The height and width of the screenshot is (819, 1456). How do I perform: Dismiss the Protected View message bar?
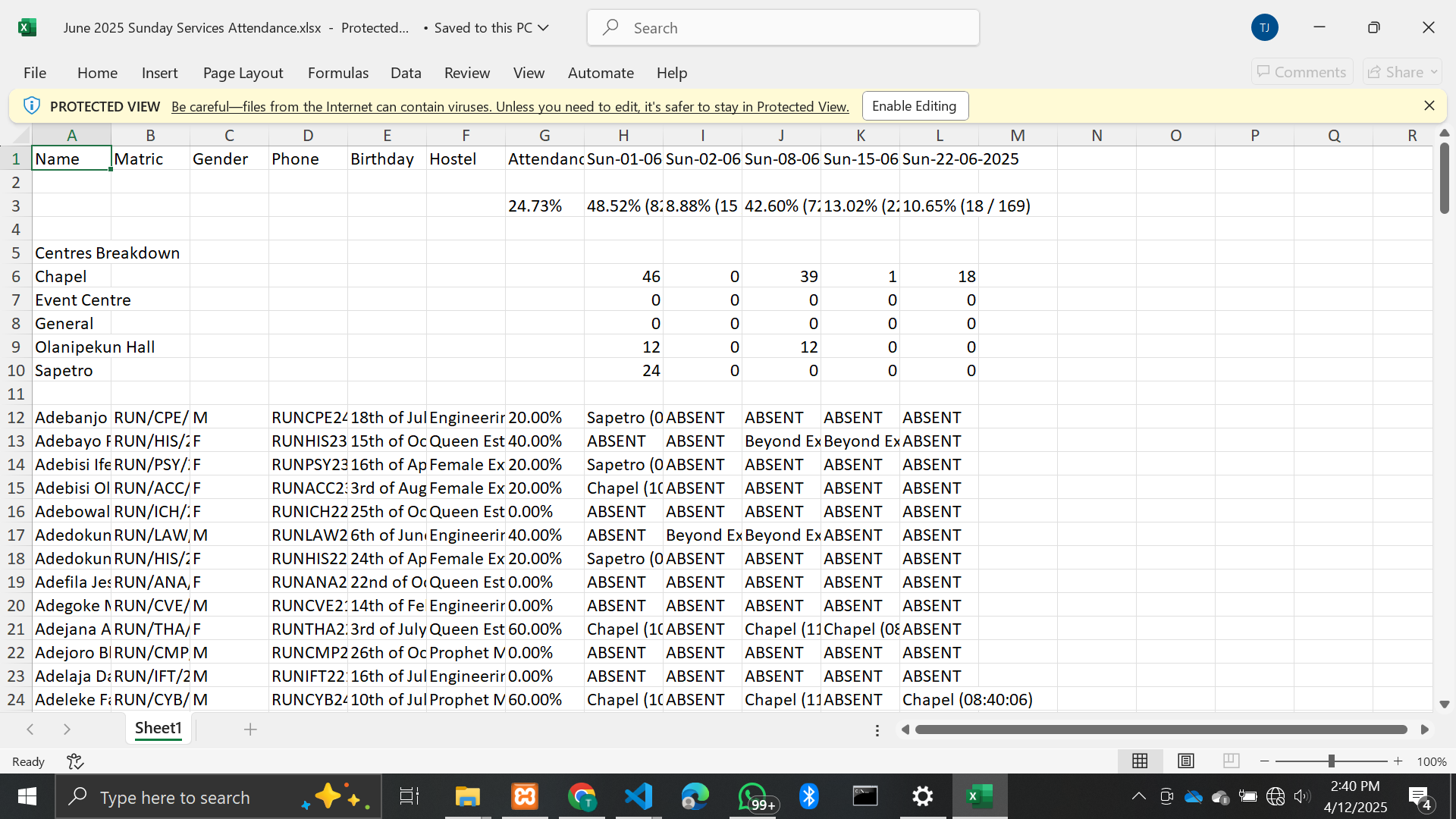point(1429,105)
